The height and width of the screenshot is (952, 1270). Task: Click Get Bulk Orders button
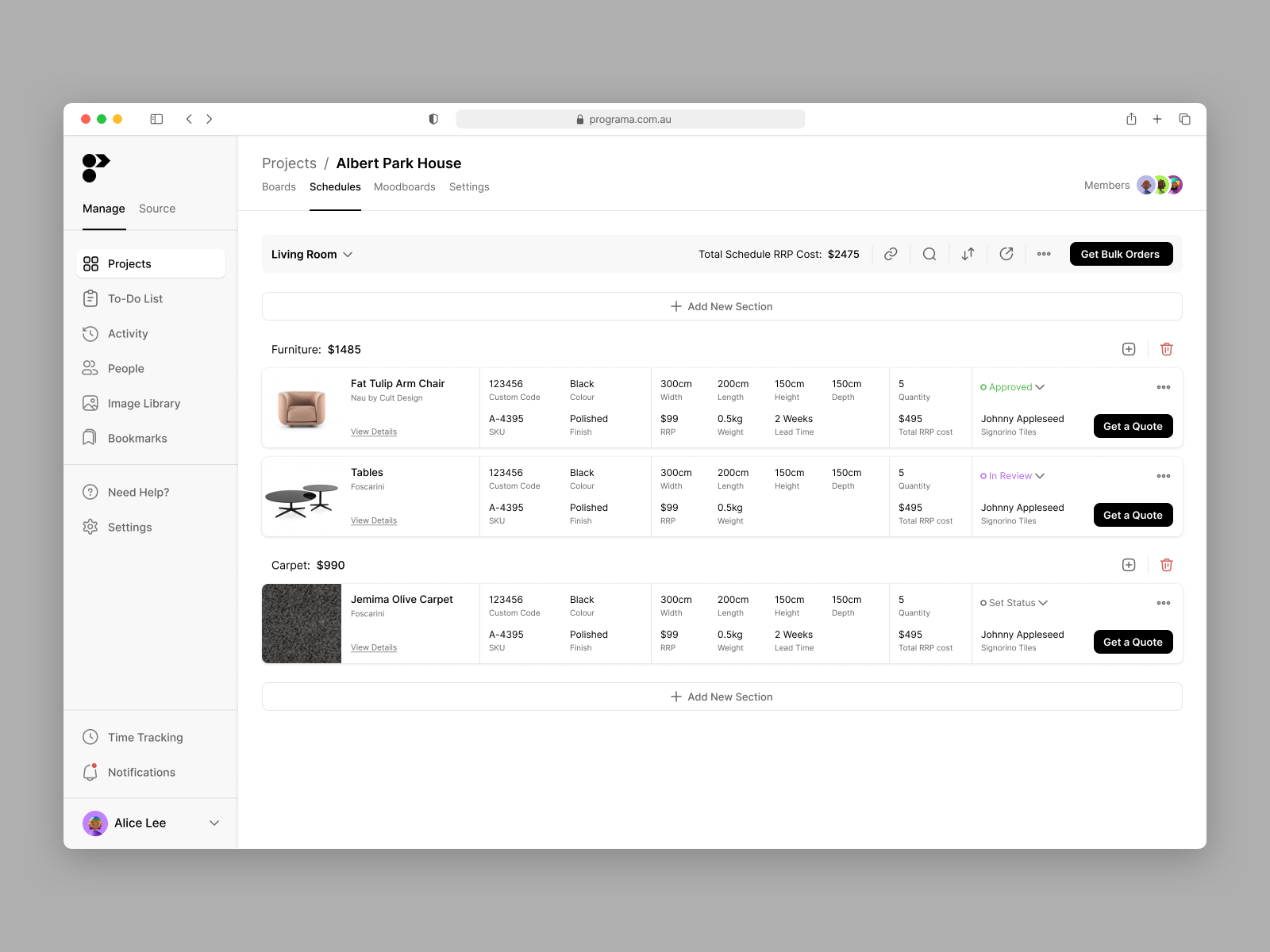[1121, 254]
